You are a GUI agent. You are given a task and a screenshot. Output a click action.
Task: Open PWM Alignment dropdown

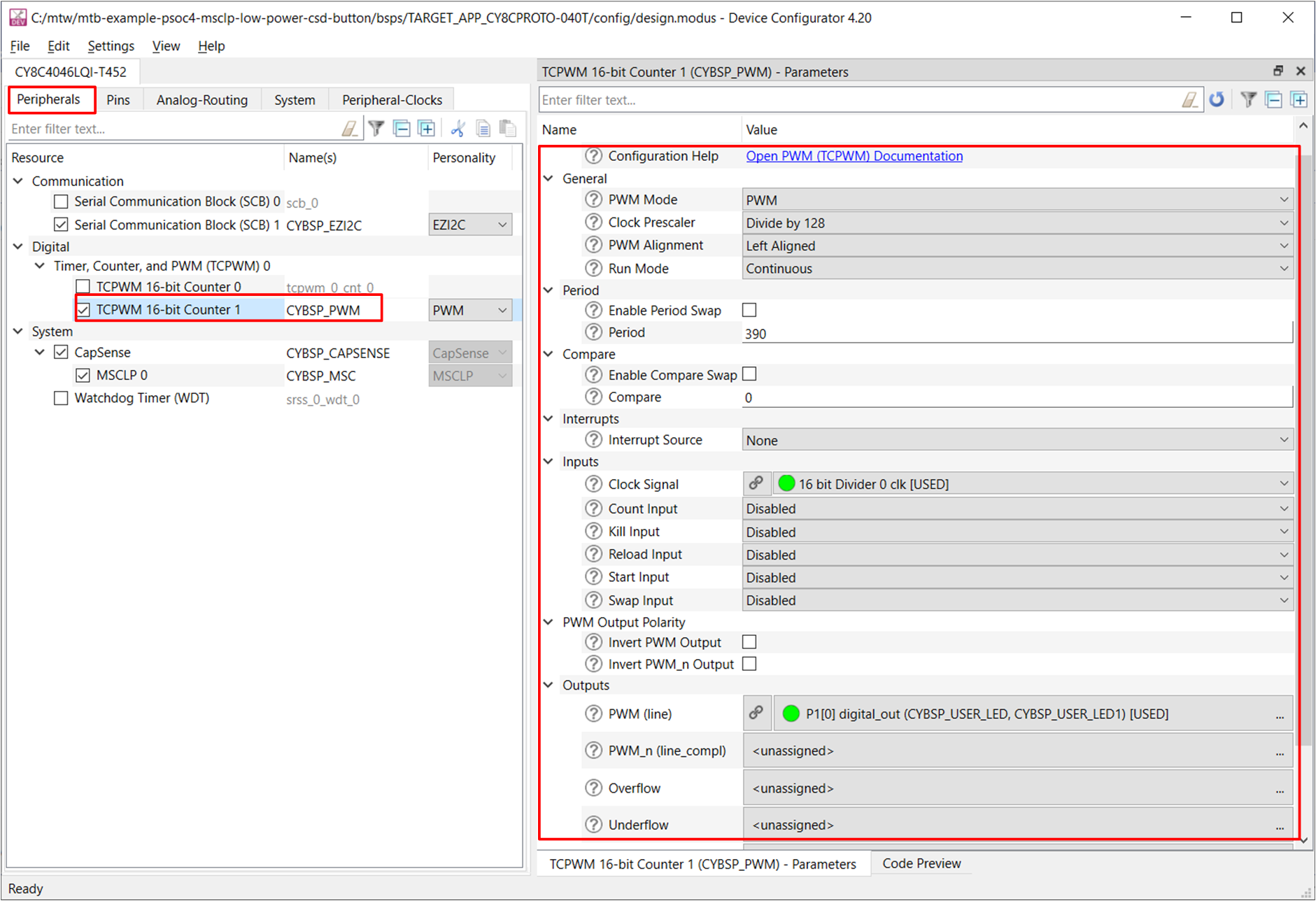[x=1017, y=246]
